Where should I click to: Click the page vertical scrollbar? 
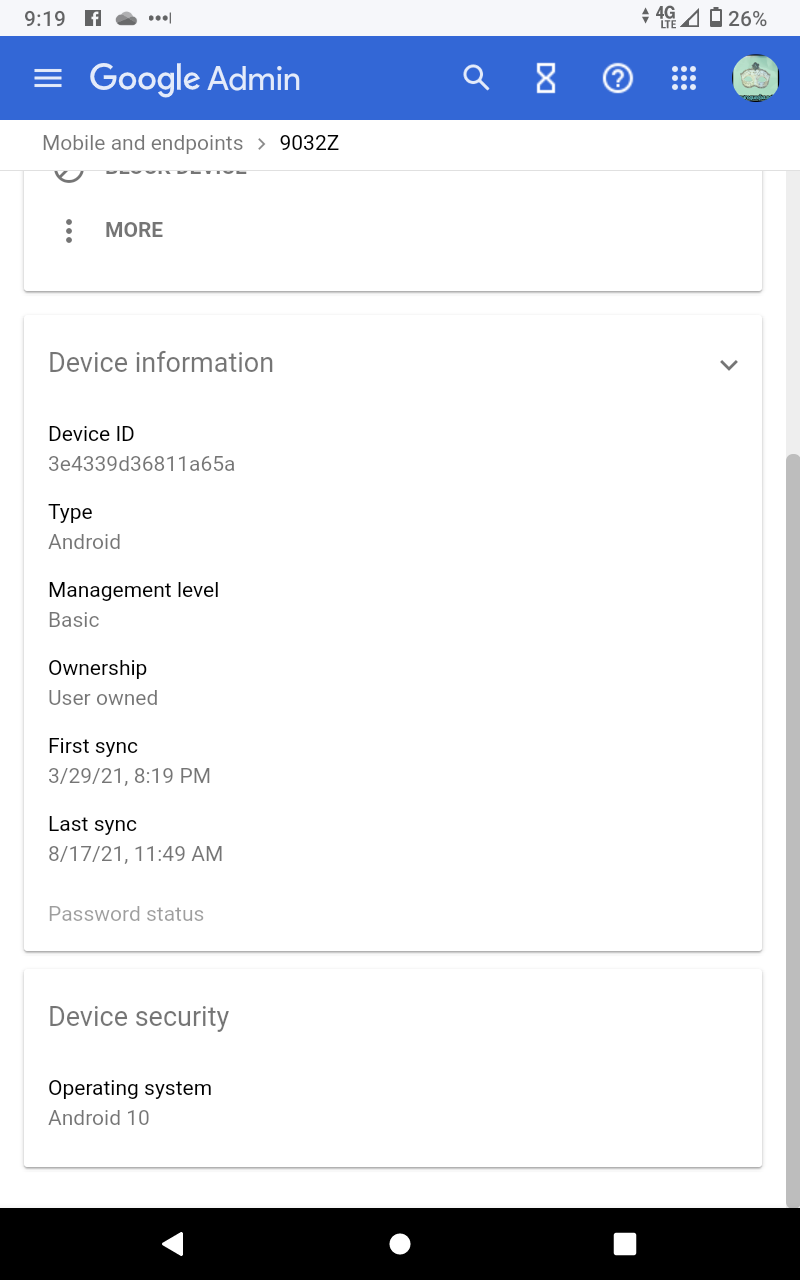click(792, 820)
